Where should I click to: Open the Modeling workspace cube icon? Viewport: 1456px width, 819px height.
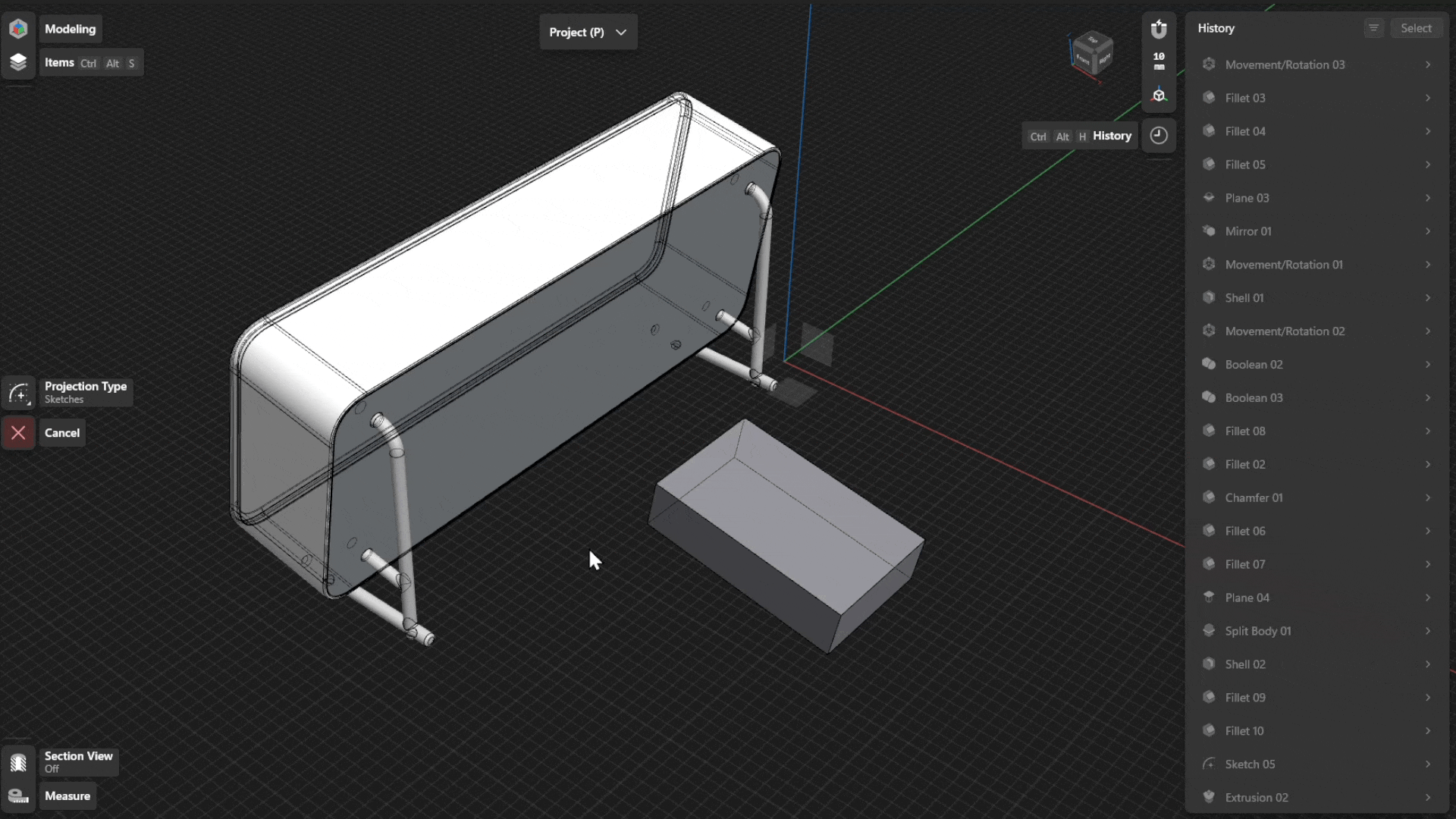pyautogui.click(x=17, y=28)
